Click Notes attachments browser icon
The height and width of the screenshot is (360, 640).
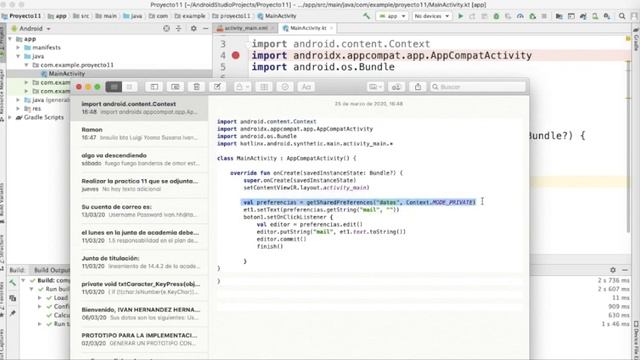175,87
